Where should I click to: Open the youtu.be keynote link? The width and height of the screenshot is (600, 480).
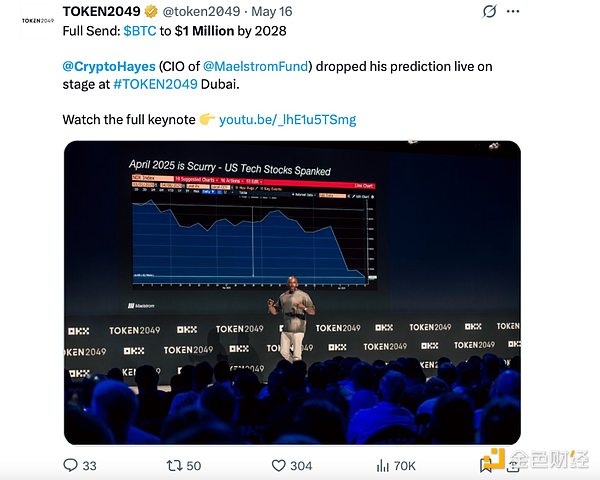287,119
